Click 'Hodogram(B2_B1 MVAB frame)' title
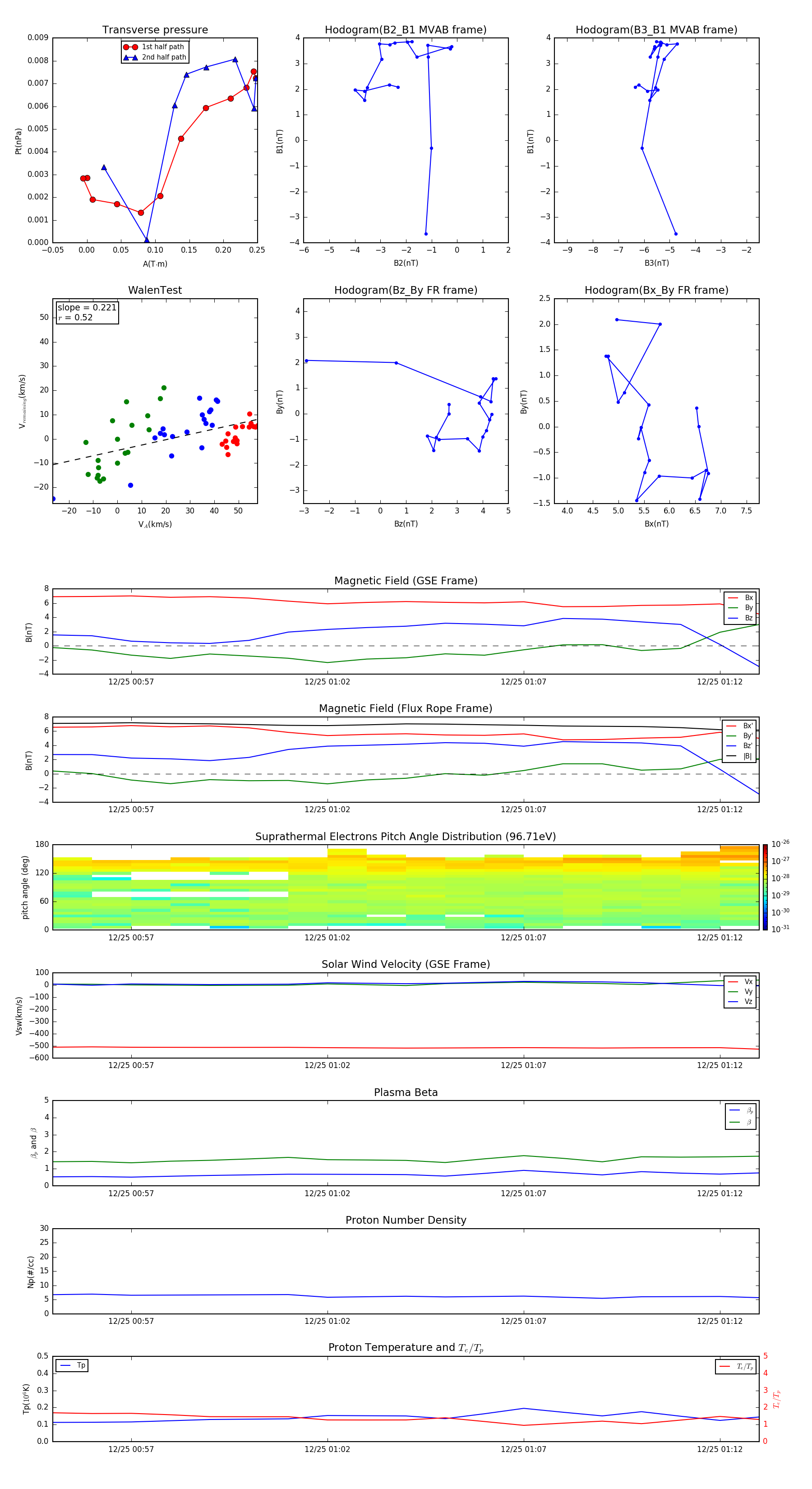Viewport: 812px width, 1489px height. pyautogui.click(x=406, y=30)
